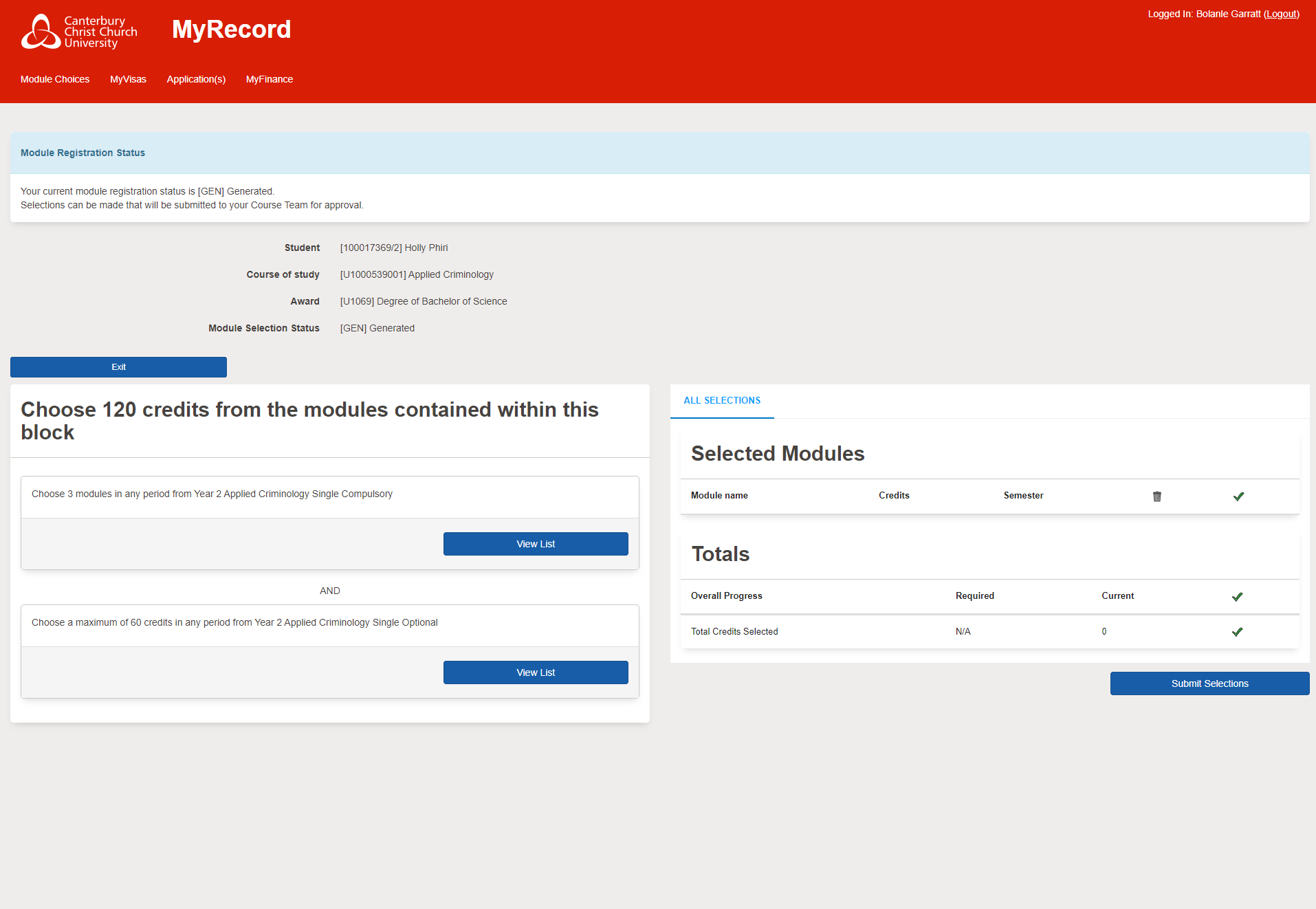Click the maximum of 60 credits optional text
This screenshot has height=909, width=1316.
[x=234, y=622]
